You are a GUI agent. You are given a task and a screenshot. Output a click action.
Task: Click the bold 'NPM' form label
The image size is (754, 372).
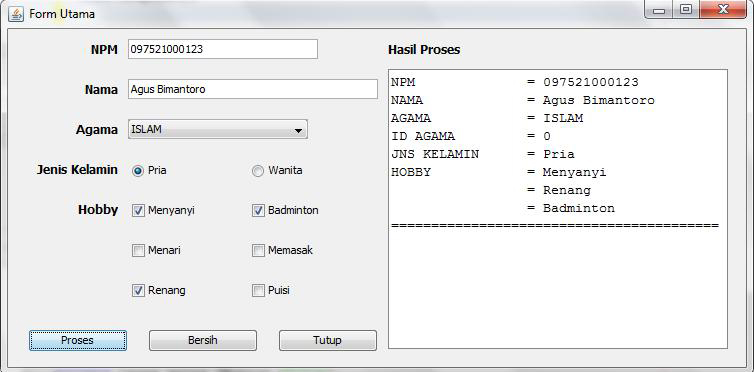(104, 50)
